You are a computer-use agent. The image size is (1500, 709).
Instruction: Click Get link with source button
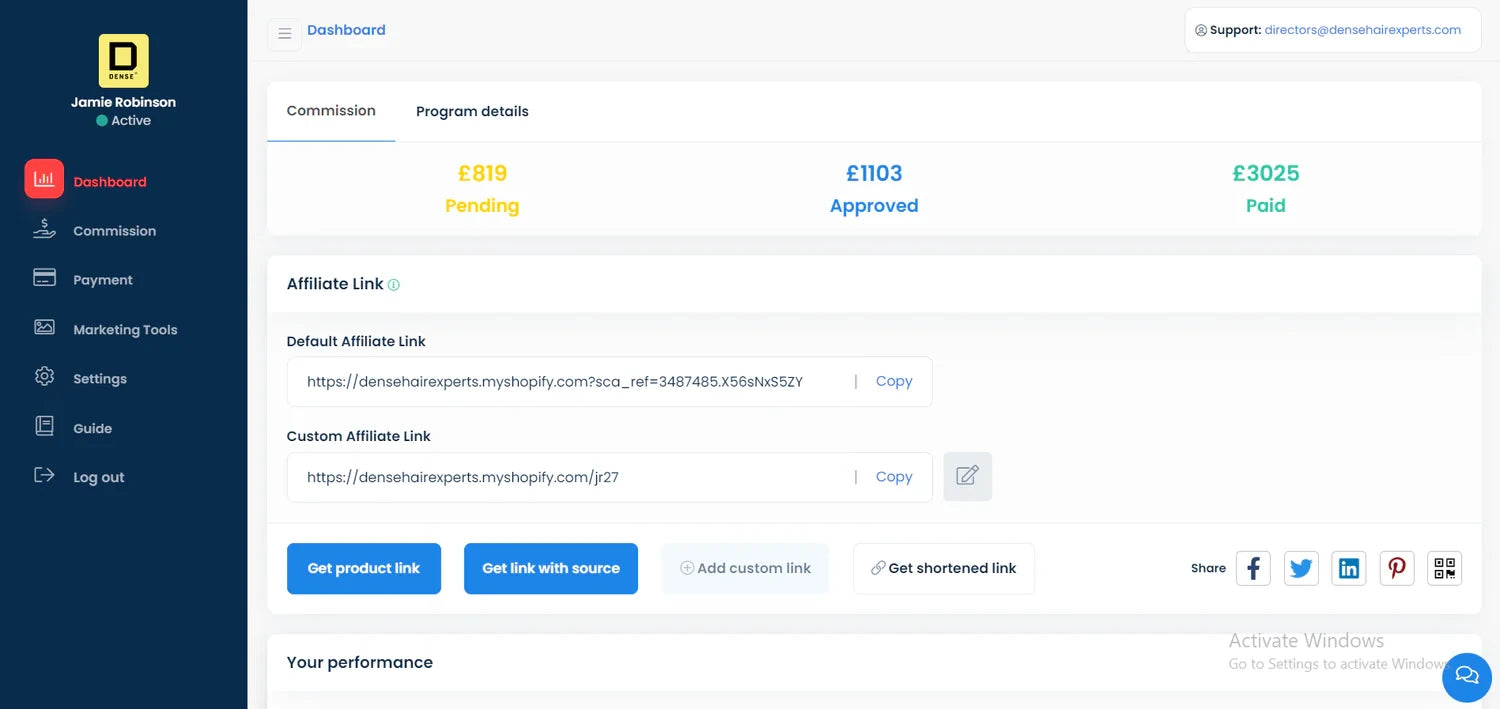click(x=550, y=568)
